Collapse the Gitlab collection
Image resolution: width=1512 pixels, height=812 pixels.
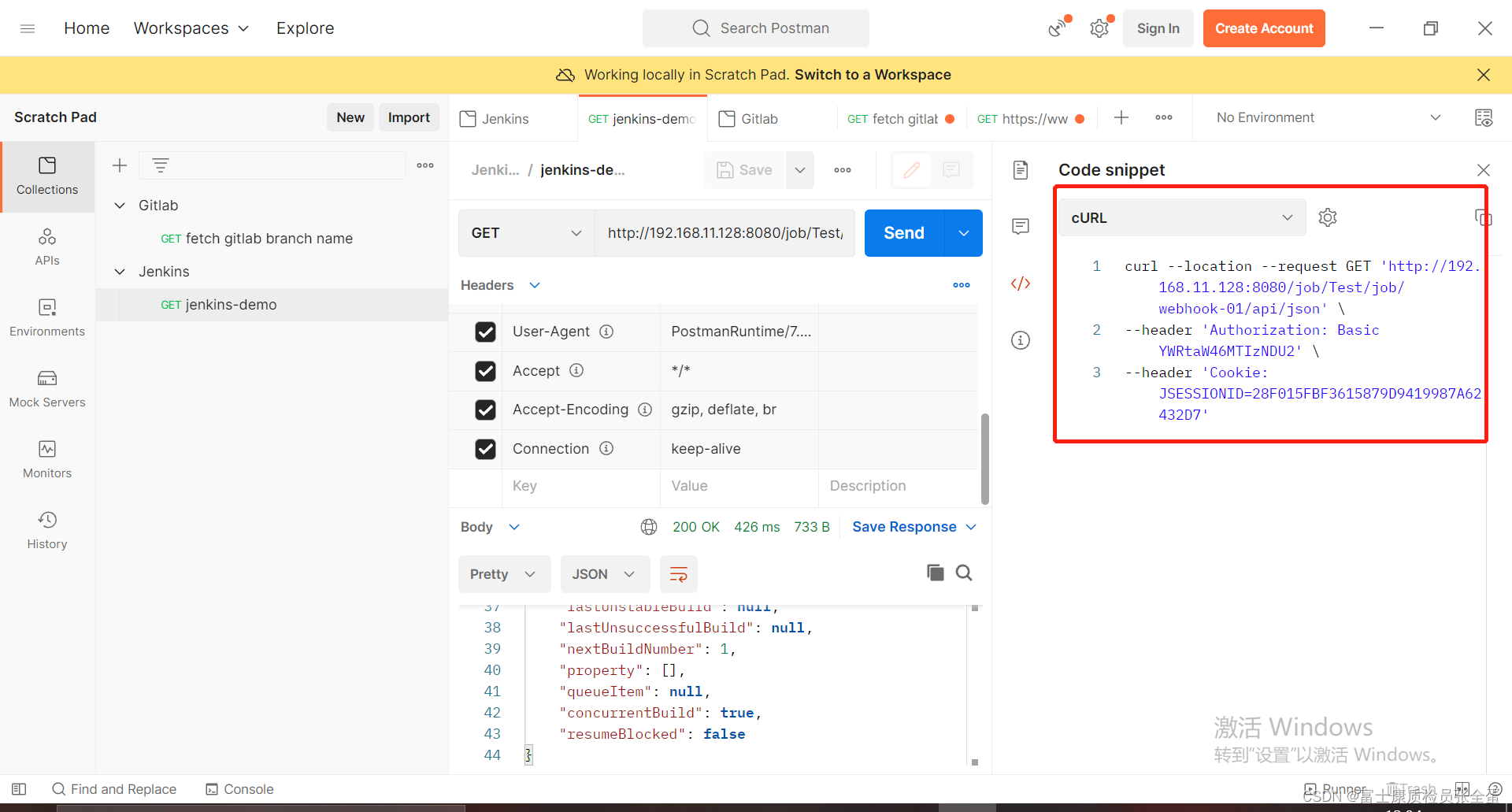120,206
